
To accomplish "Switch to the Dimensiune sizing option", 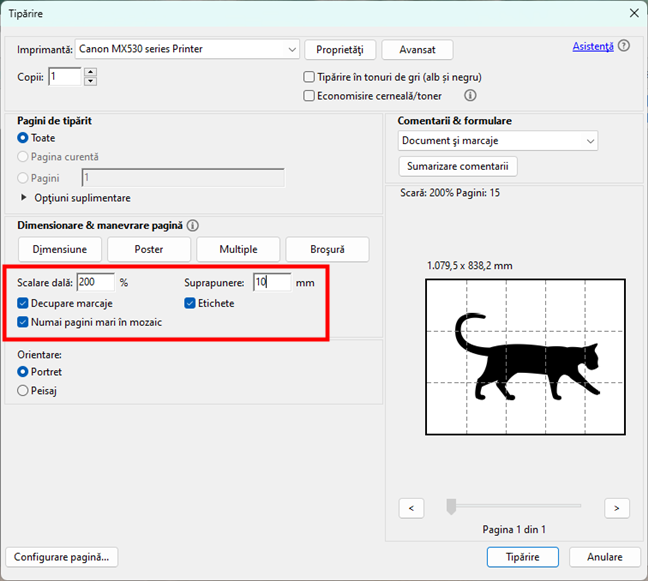I will point(60,249).
